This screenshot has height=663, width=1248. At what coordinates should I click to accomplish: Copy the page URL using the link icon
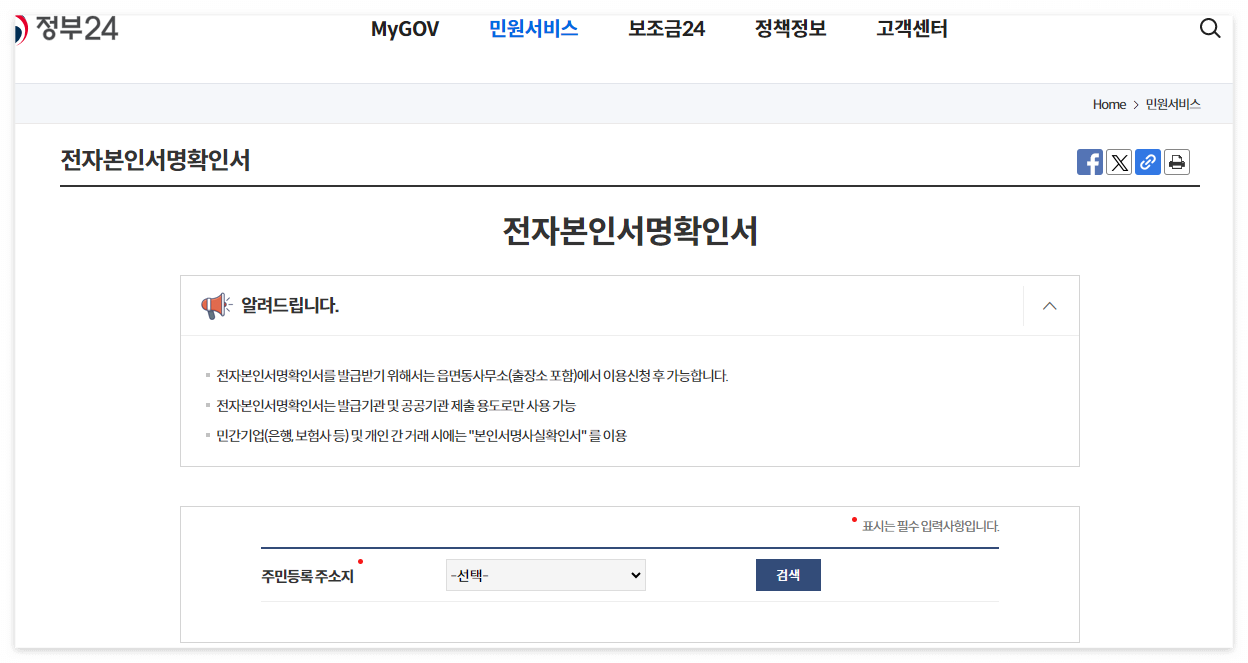(x=1148, y=161)
